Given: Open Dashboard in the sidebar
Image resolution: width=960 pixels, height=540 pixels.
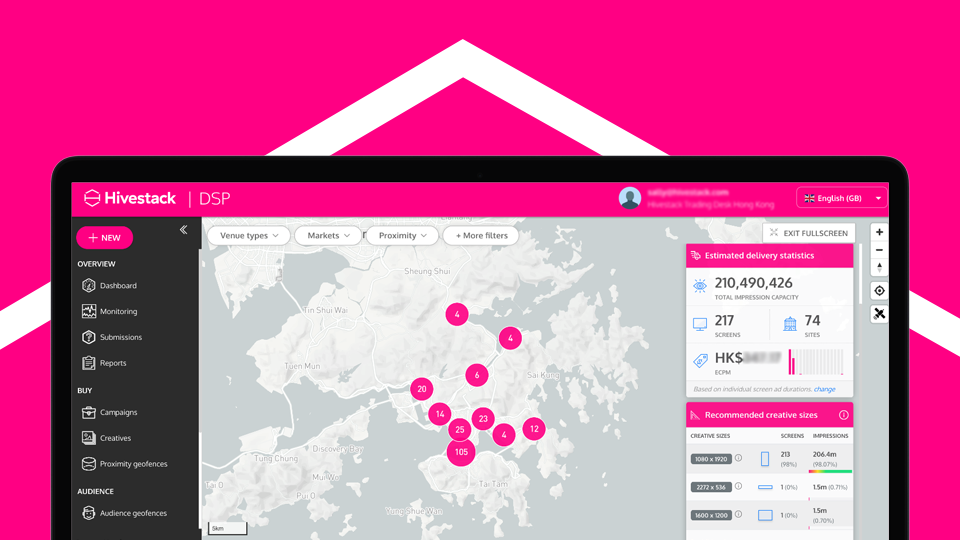Looking at the screenshot, I should (x=118, y=285).
